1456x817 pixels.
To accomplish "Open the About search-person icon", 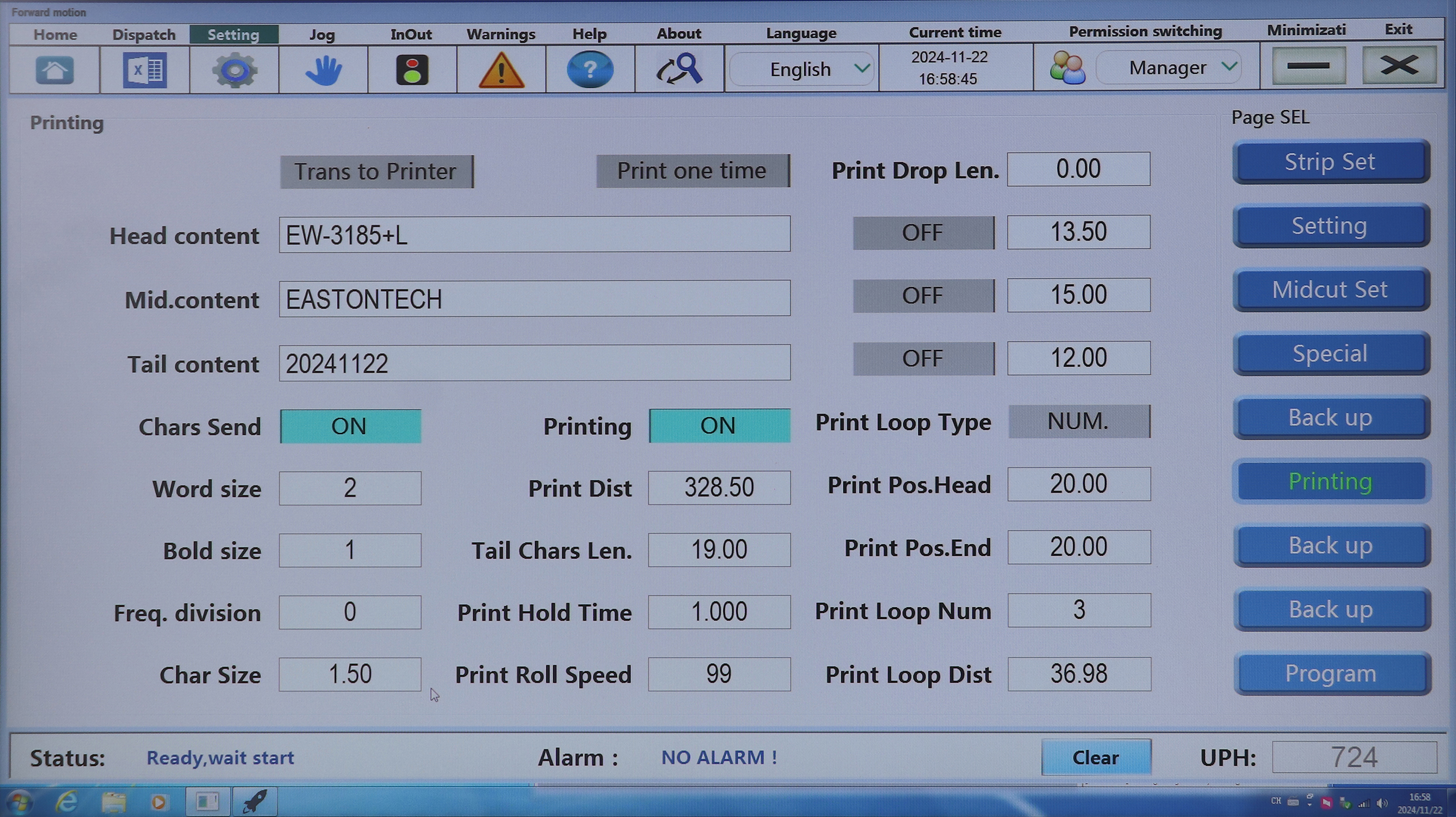I will coord(679,69).
